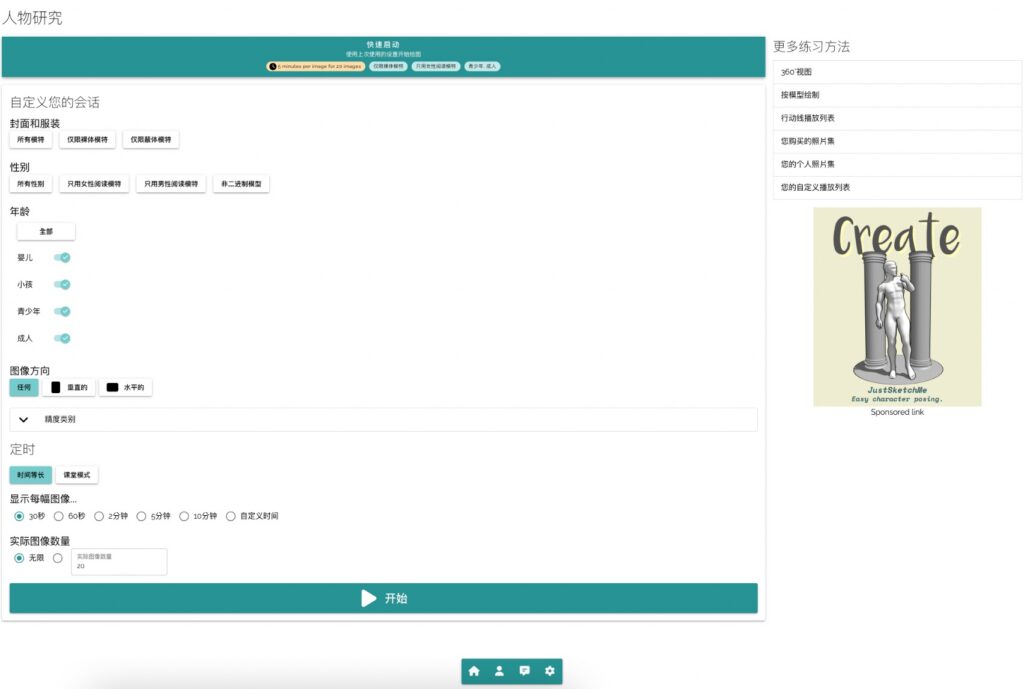Click the 所有性别 gender button
1024x689 pixels.
point(31,184)
